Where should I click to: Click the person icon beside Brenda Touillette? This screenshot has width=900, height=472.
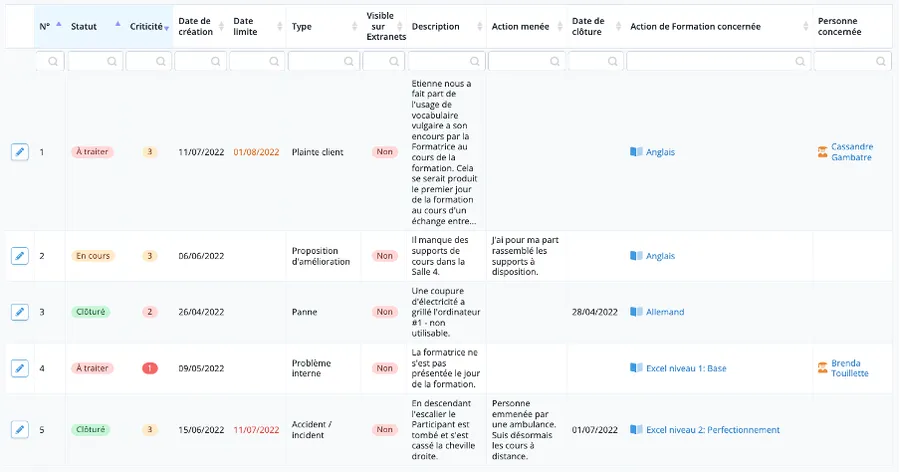[823, 368]
